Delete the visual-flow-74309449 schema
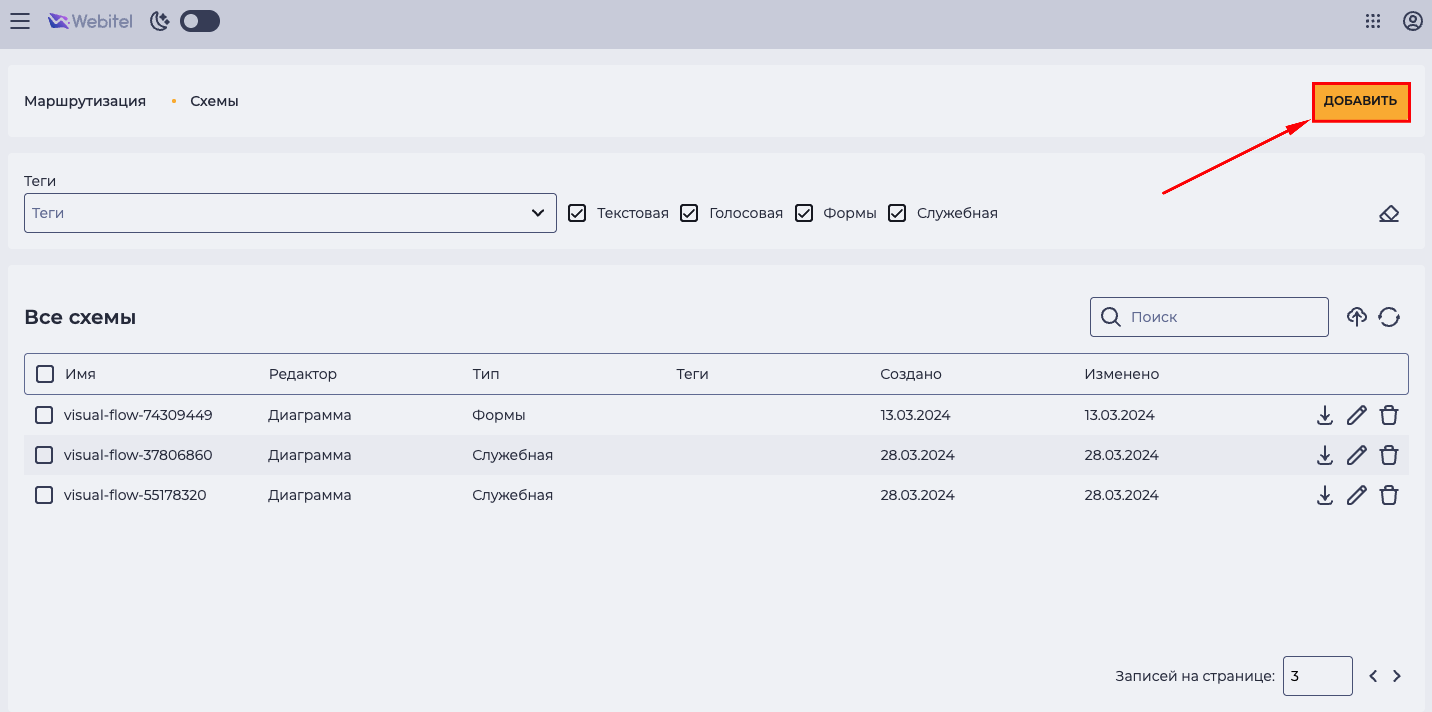 coord(1388,415)
